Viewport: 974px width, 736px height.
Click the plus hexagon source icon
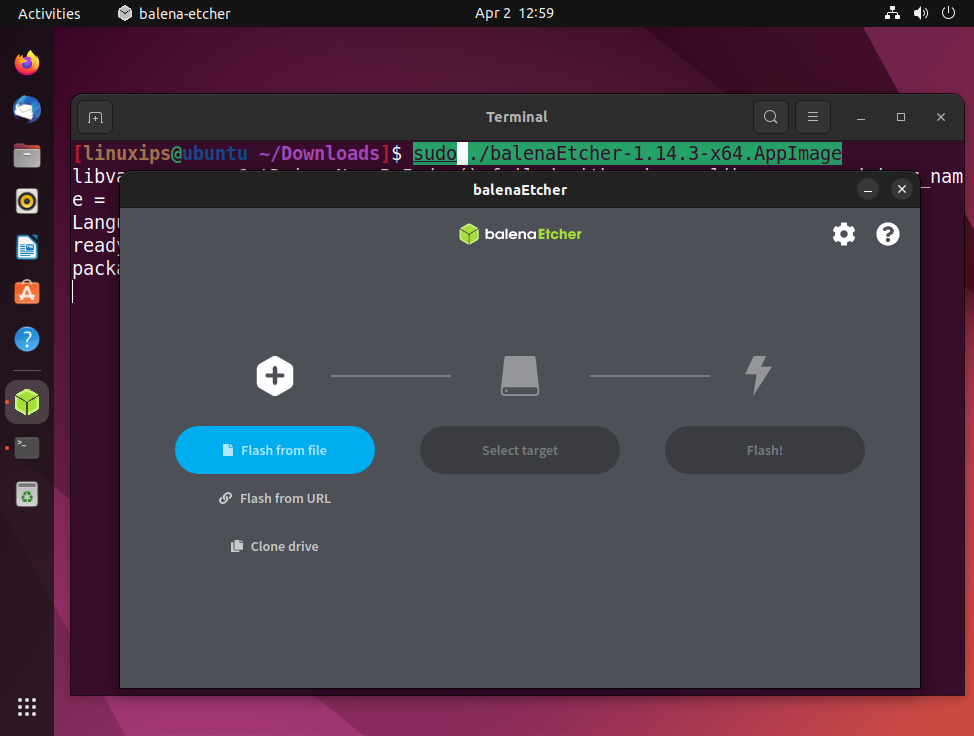click(x=275, y=376)
